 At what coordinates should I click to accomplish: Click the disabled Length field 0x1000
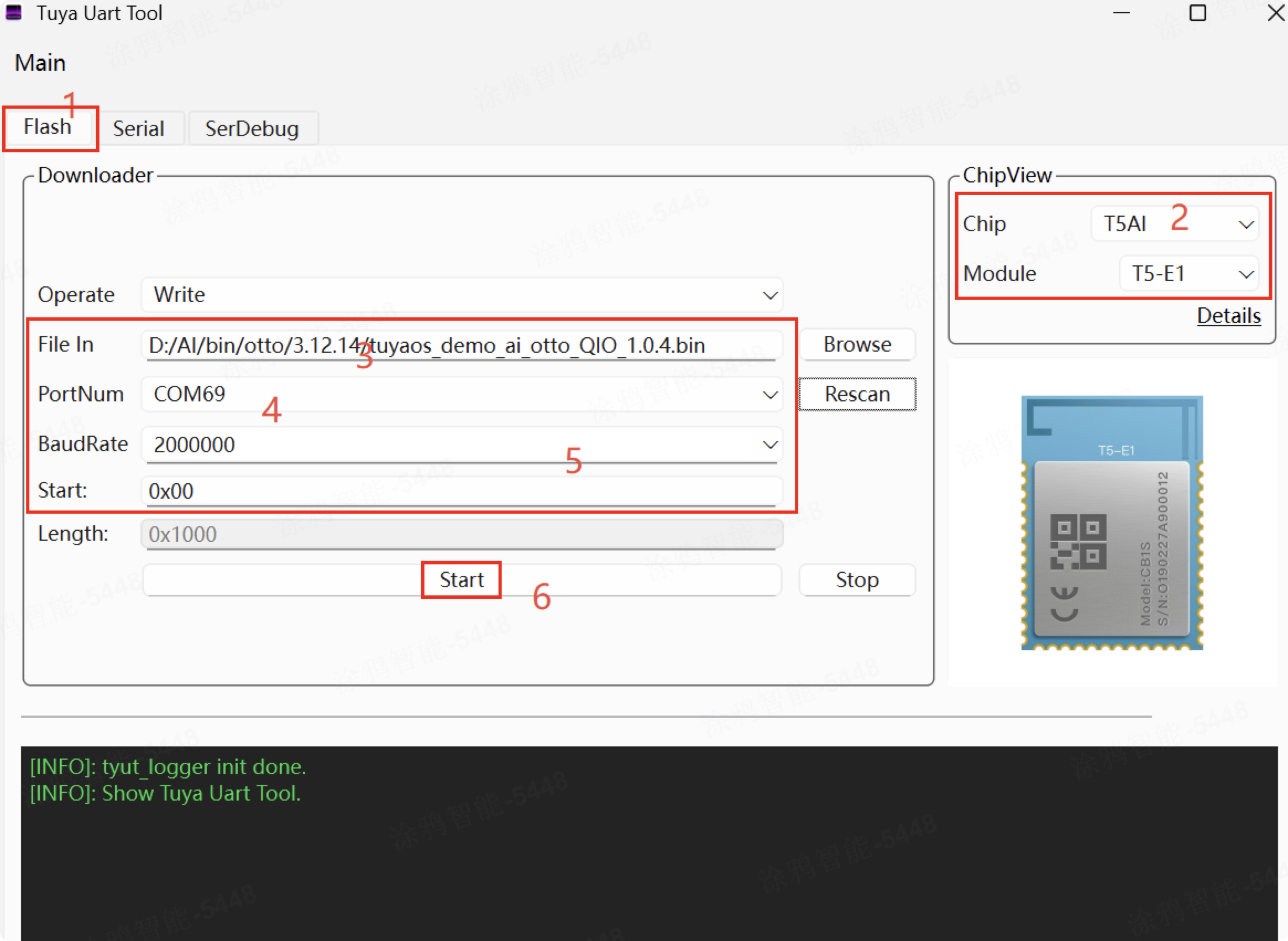pyautogui.click(x=462, y=534)
